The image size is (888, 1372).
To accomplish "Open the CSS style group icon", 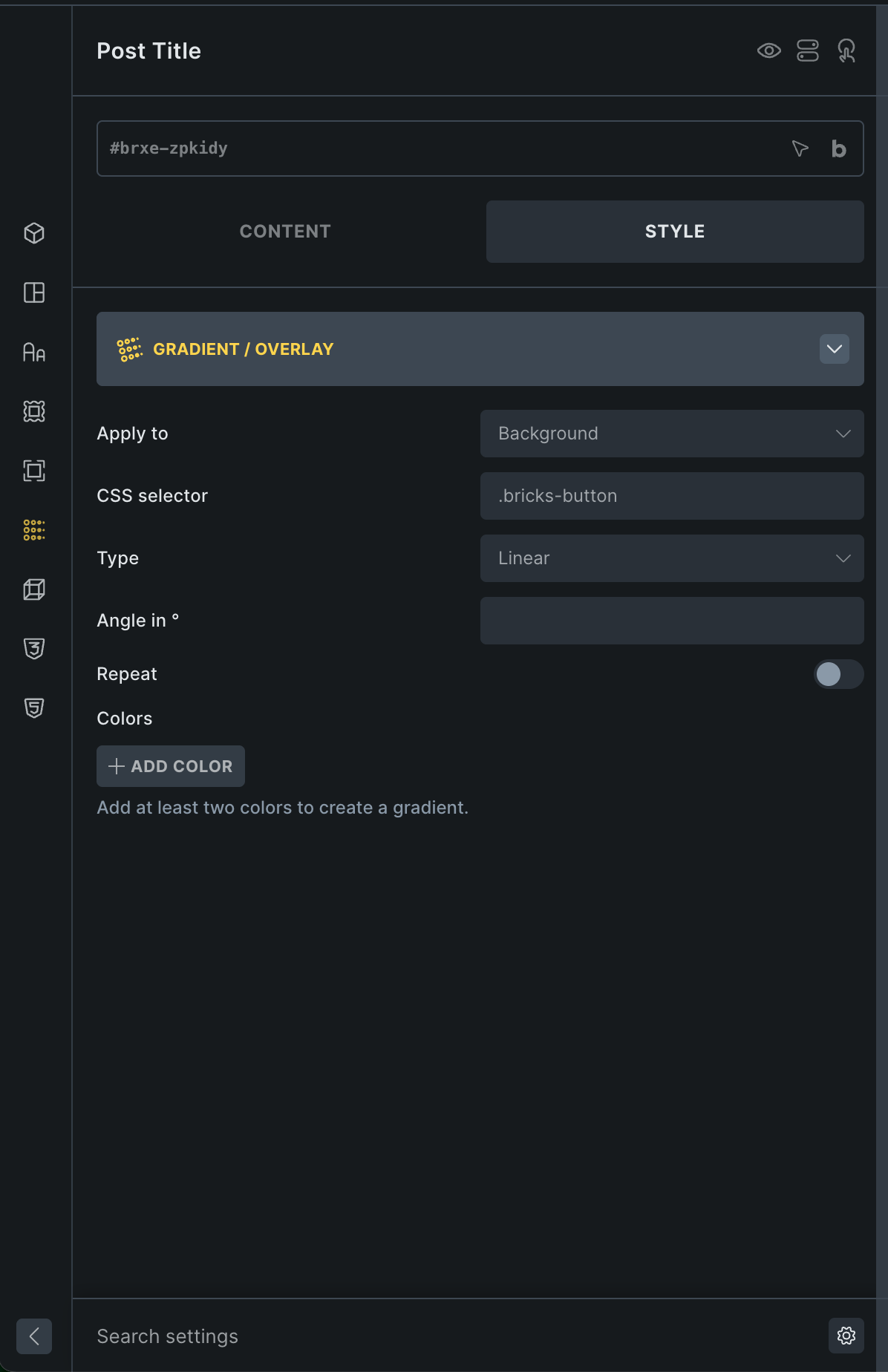I will (x=34, y=649).
